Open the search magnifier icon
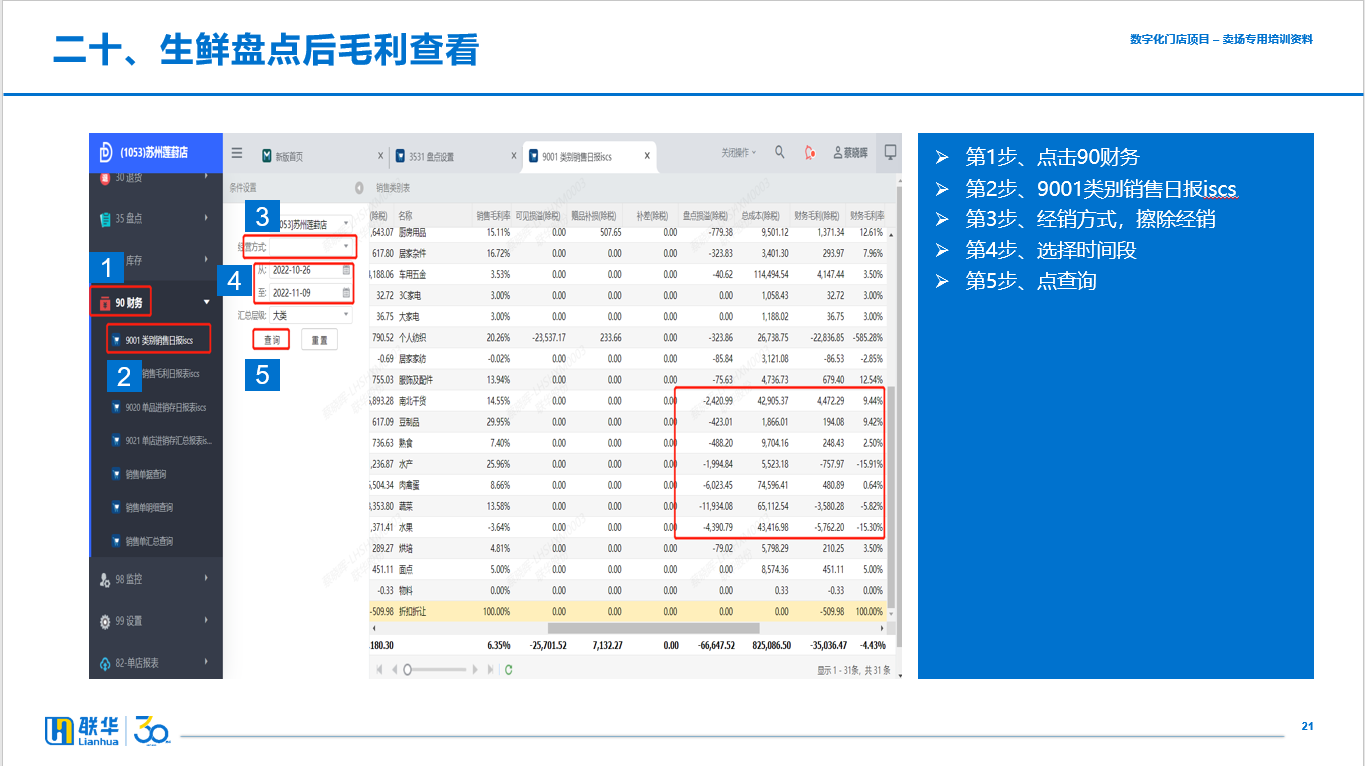1365x766 pixels. 780,153
